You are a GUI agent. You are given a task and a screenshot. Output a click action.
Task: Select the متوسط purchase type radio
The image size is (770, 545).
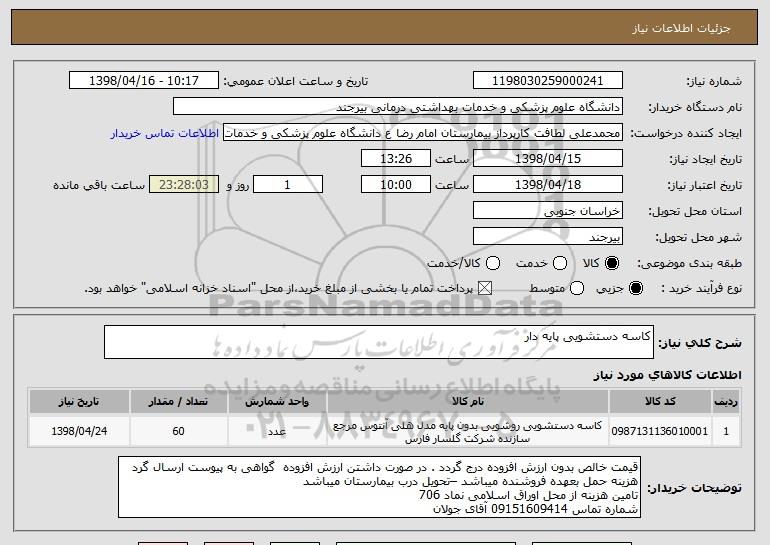coord(577,288)
